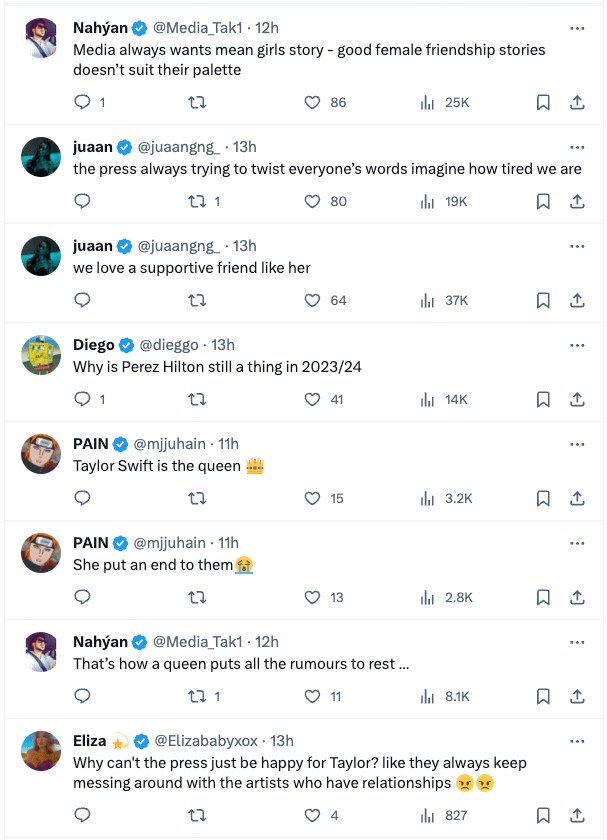607x840 pixels.
Task: Like juaan's tweet about the press twisting words
Action: (x=312, y=201)
